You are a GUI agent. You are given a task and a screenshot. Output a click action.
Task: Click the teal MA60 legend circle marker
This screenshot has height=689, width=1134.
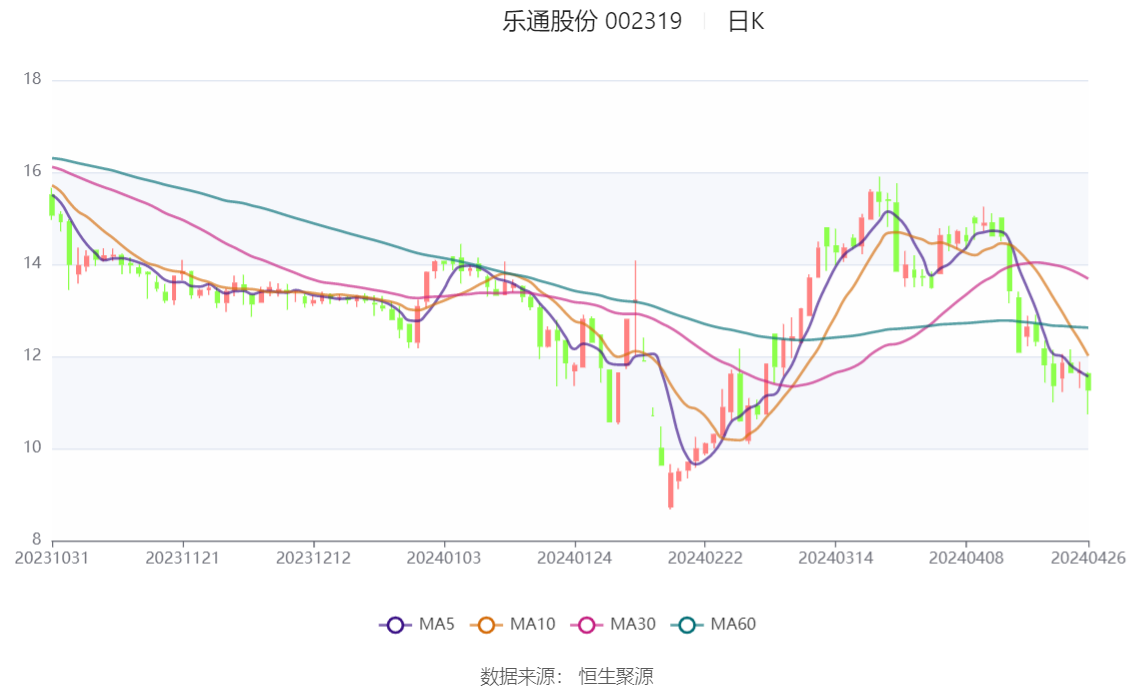[x=687, y=625]
